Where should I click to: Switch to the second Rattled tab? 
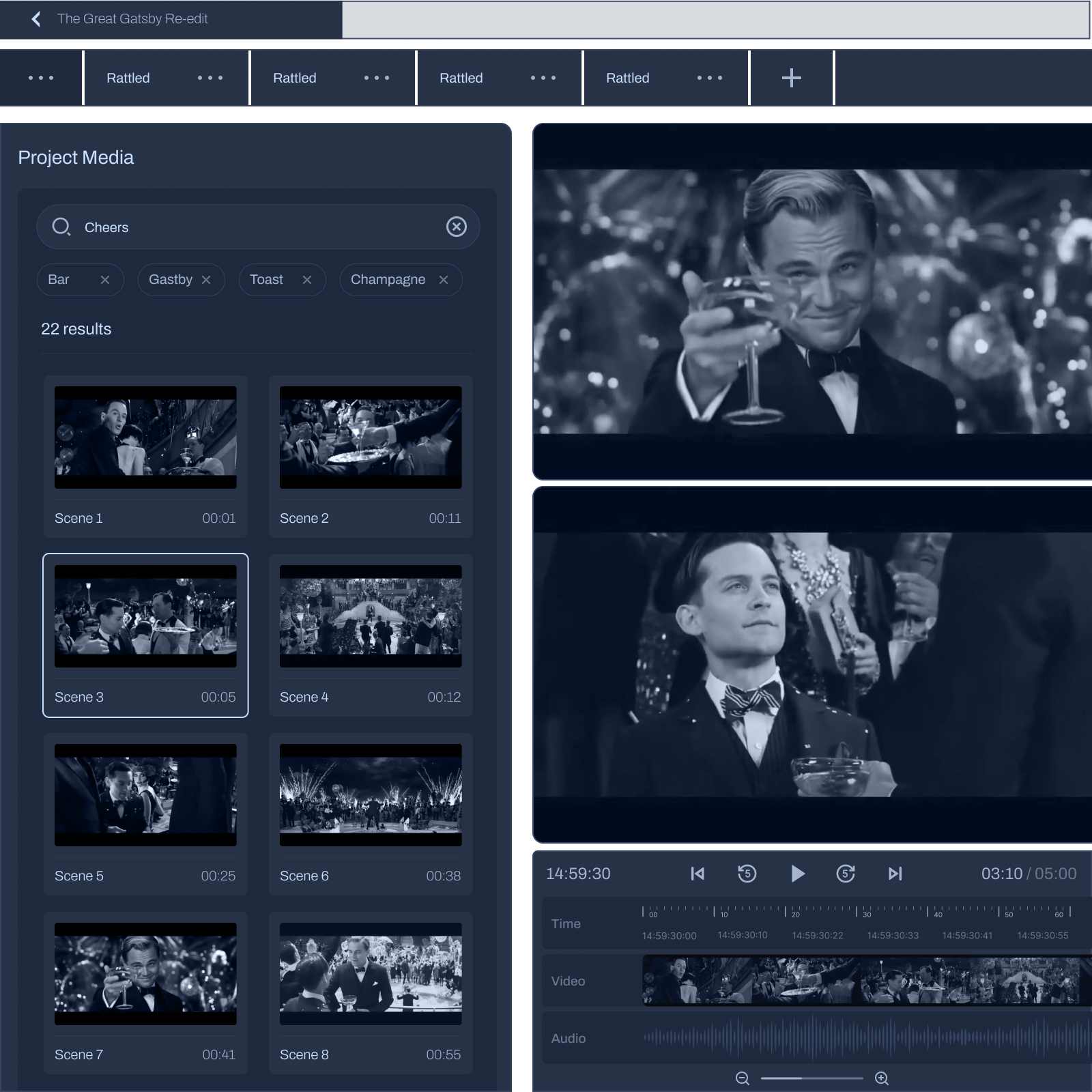pyautogui.click(x=295, y=78)
